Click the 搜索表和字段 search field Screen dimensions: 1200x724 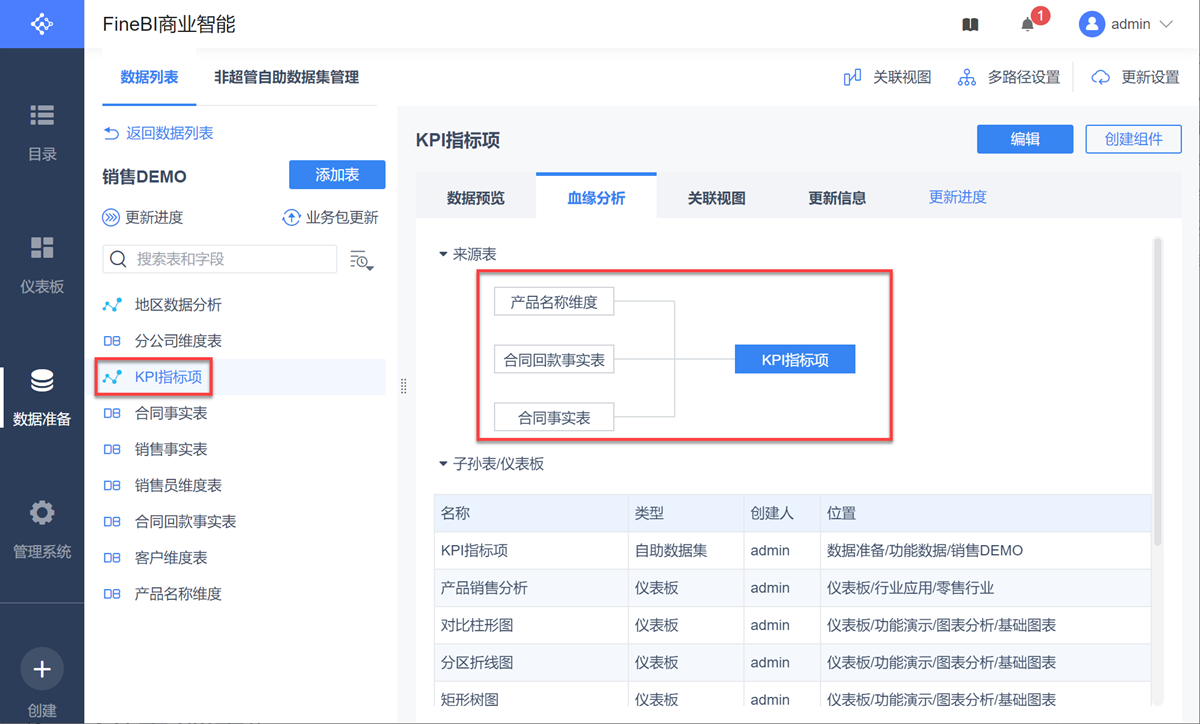(x=220, y=259)
